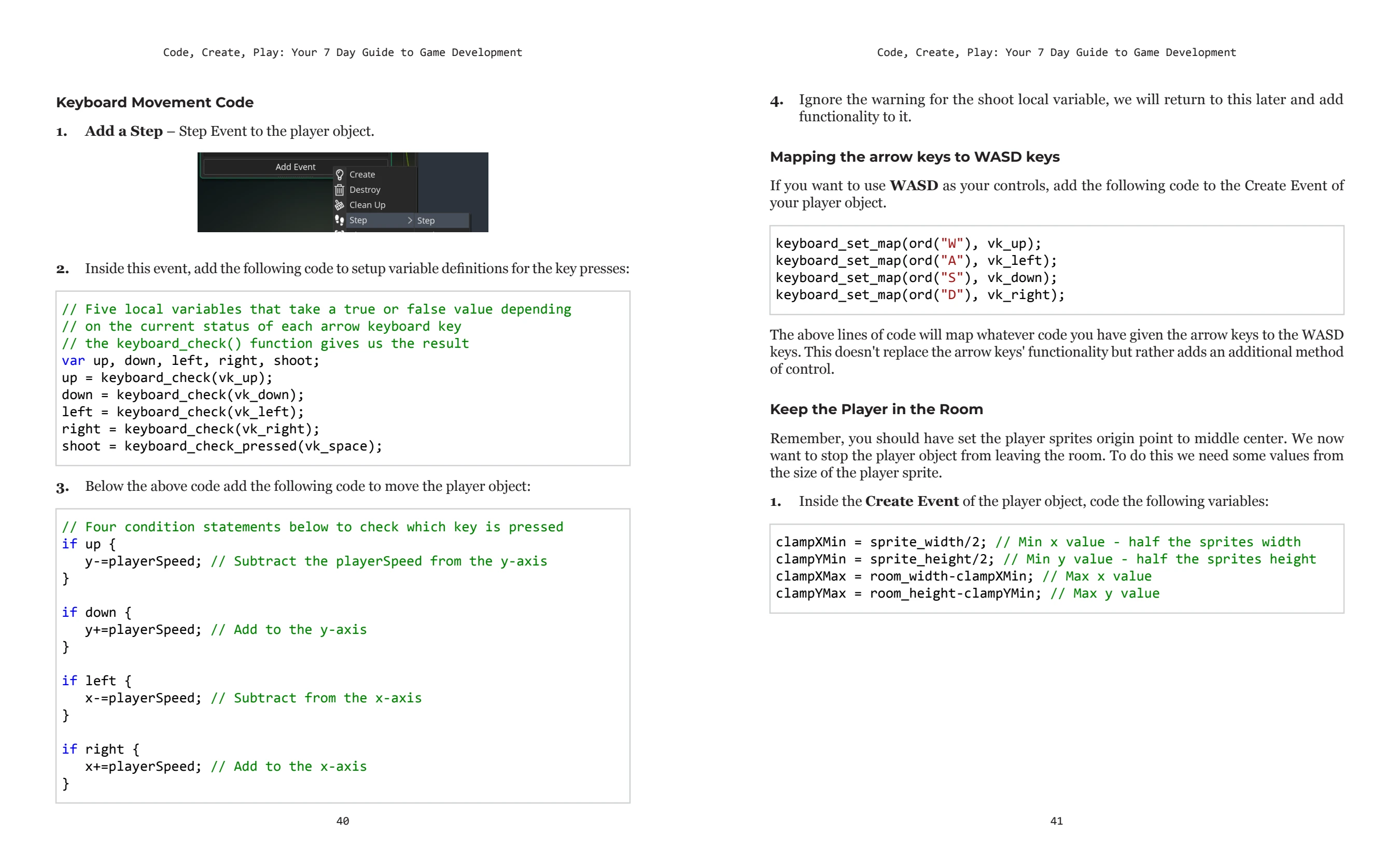Click the footsteps icon beside Step

pos(339,220)
